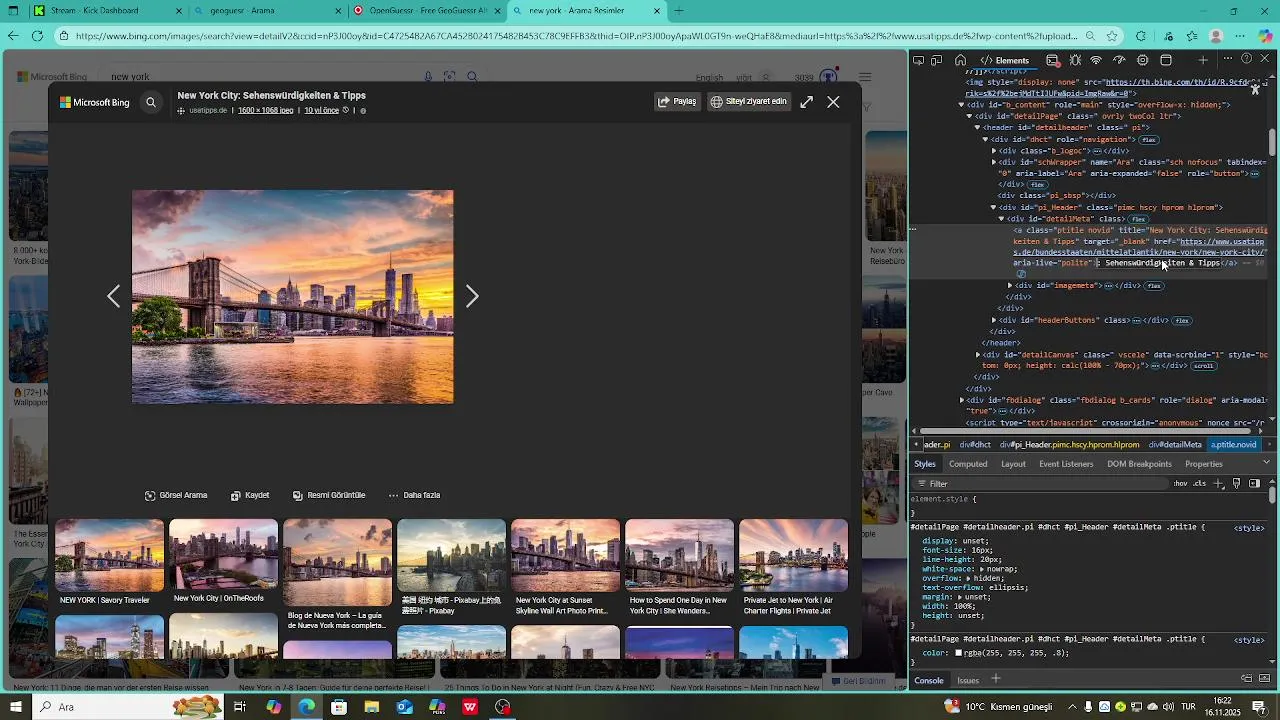Toggle .cls class editor
Image resolution: width=1280 pixels, height=720 pixels.
pos(1200,483)
